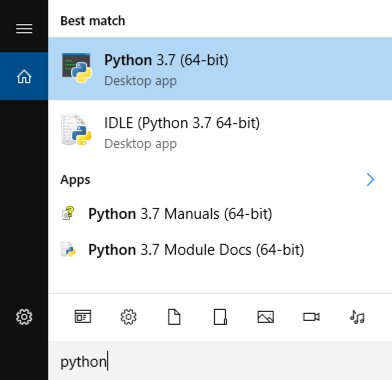The height and width of the screenshot is (380, 392).
Task: Open Python 3.7 Module Docs (64-bit)
Action: click(220, 250)
